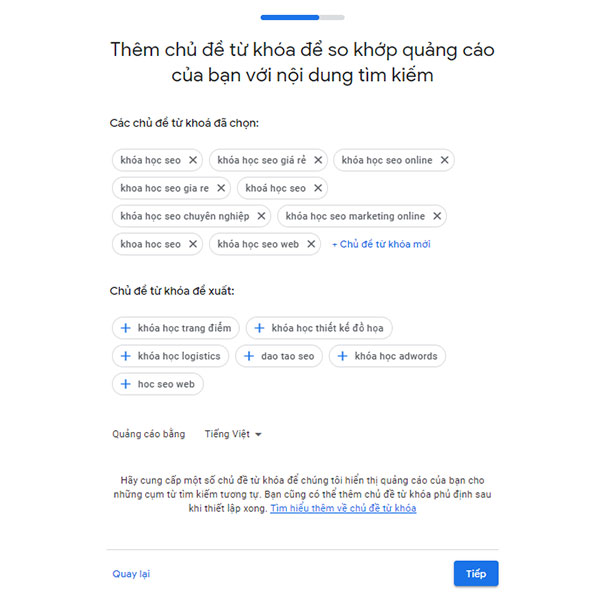Click '+ Chủ đề từ khóa mới' link

(x=381, y=244)
